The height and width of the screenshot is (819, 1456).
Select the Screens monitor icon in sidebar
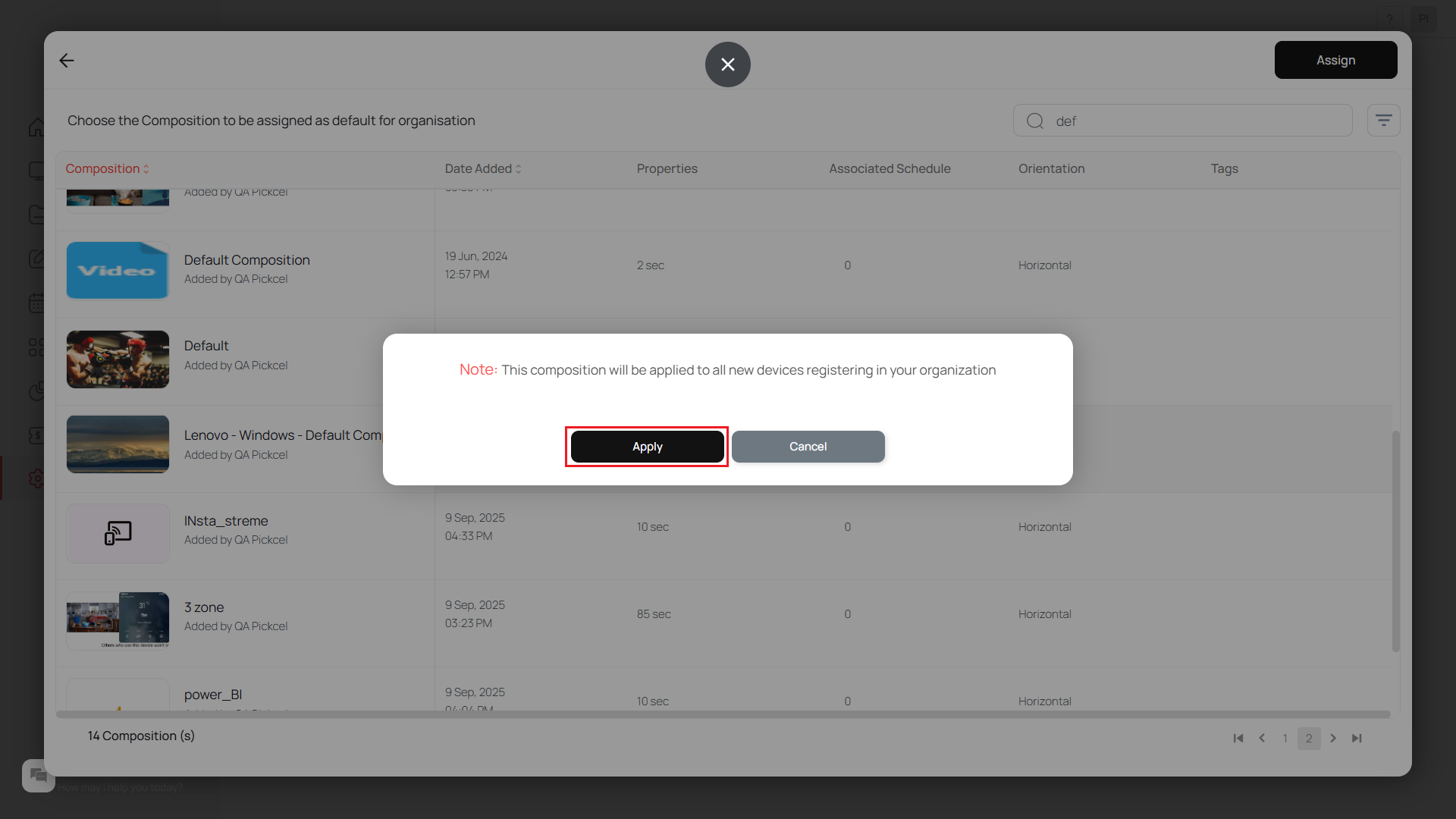coord(38,170)
